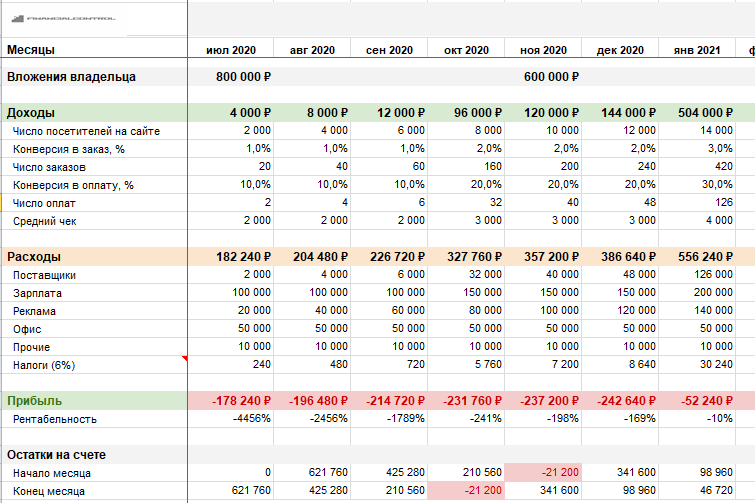Select the 'авг 2020' column header
The width and height of the screenshot is (755, 503).
[312, 50]
